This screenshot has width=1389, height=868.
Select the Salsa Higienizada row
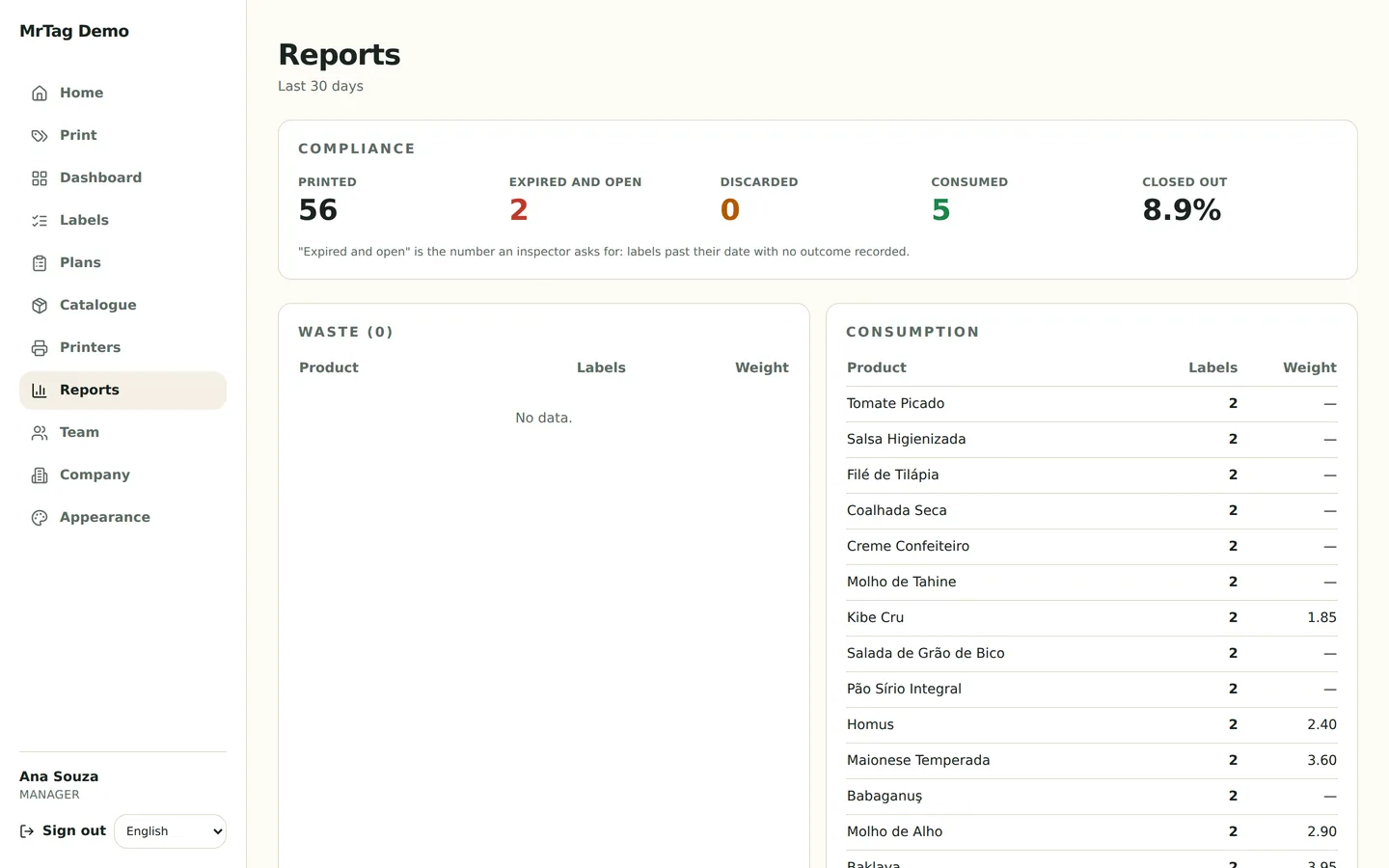1092,439
